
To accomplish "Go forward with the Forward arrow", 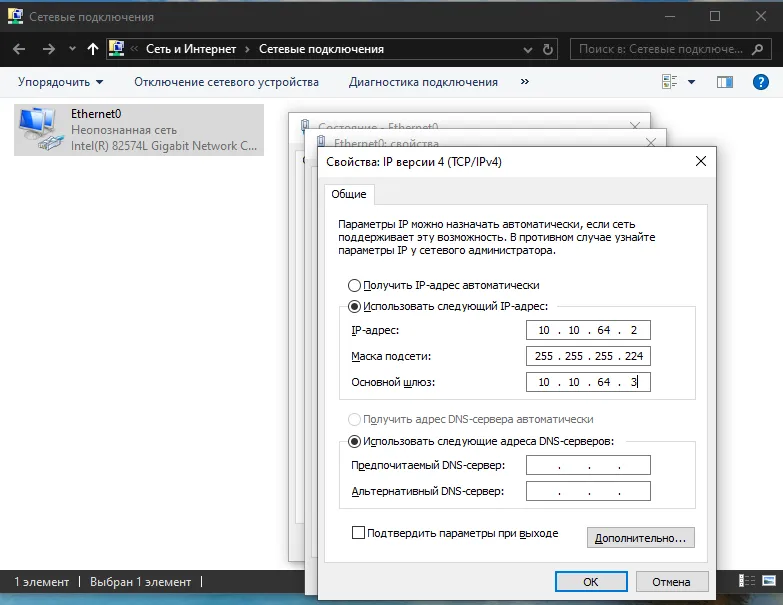I will click(48, 49).
